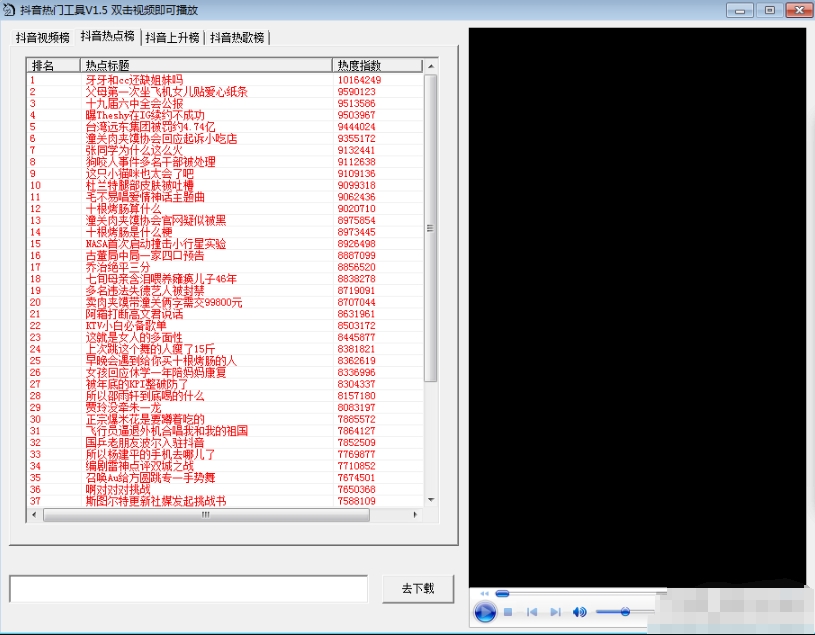Image resolution: width=815 pixels, height=635 pixels.
Task: Sort by 热度指数 column header
Action: pos(377,65)
